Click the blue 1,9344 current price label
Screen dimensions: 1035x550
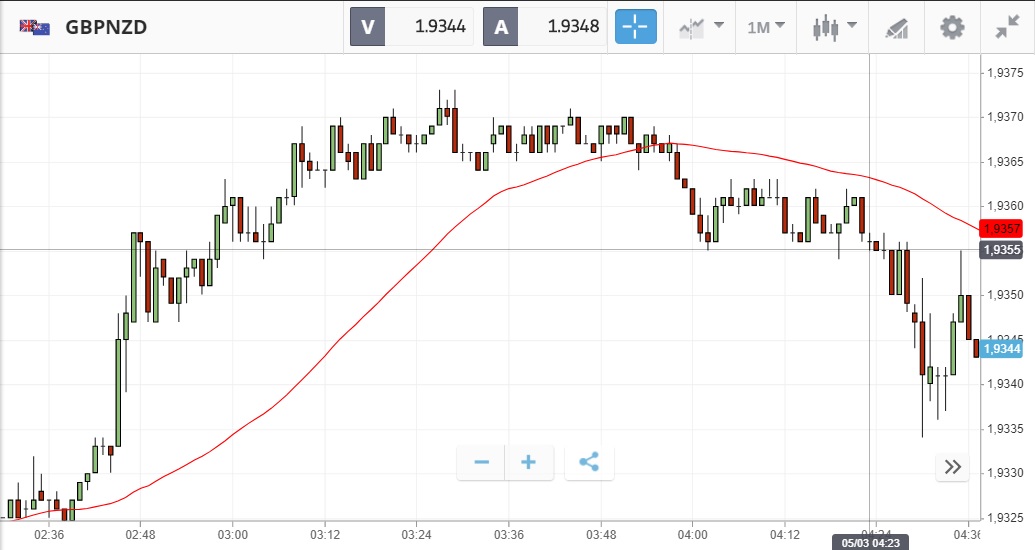coord(1001,349)
